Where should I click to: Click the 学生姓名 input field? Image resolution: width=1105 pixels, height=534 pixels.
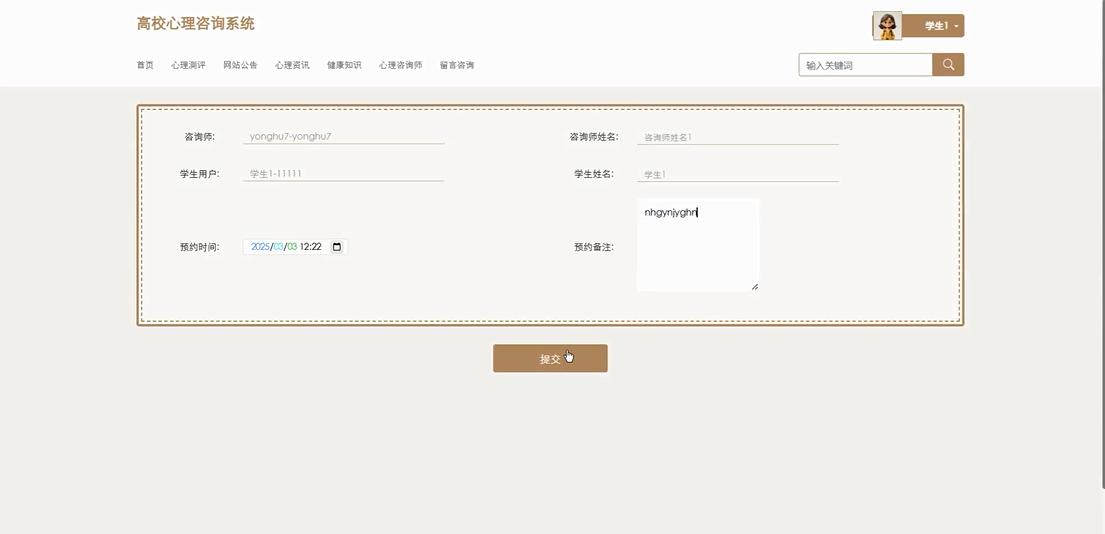click(737, 174)
